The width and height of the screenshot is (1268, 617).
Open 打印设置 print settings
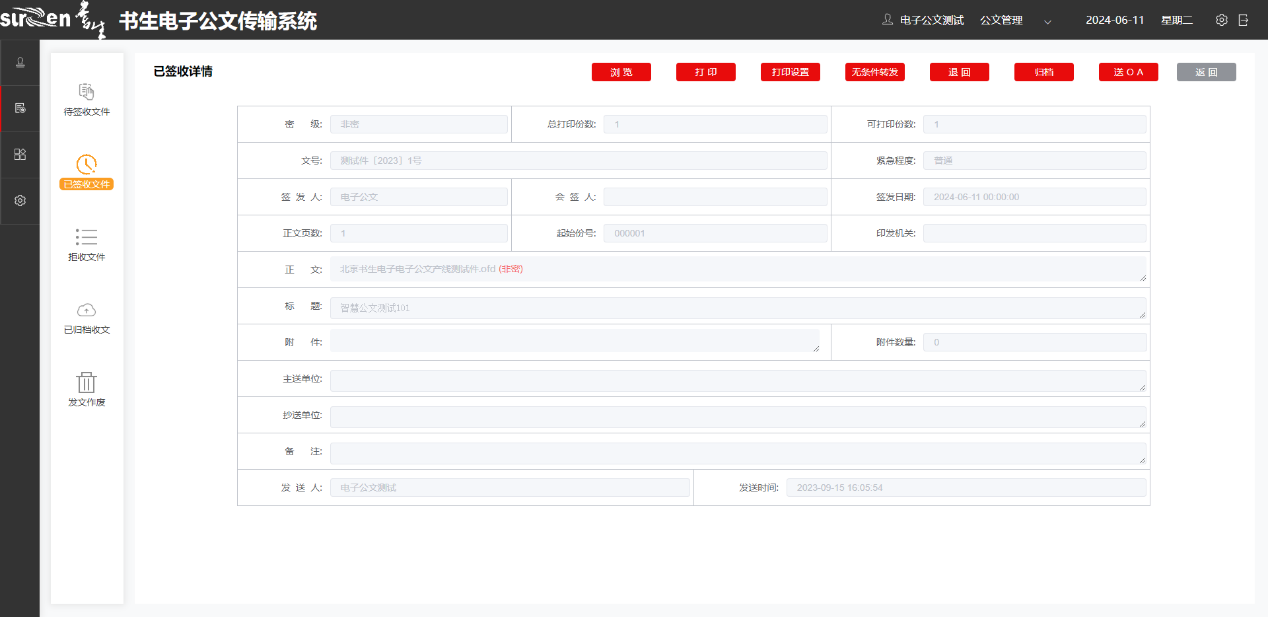pyautogui.click(x=790, y=72)
